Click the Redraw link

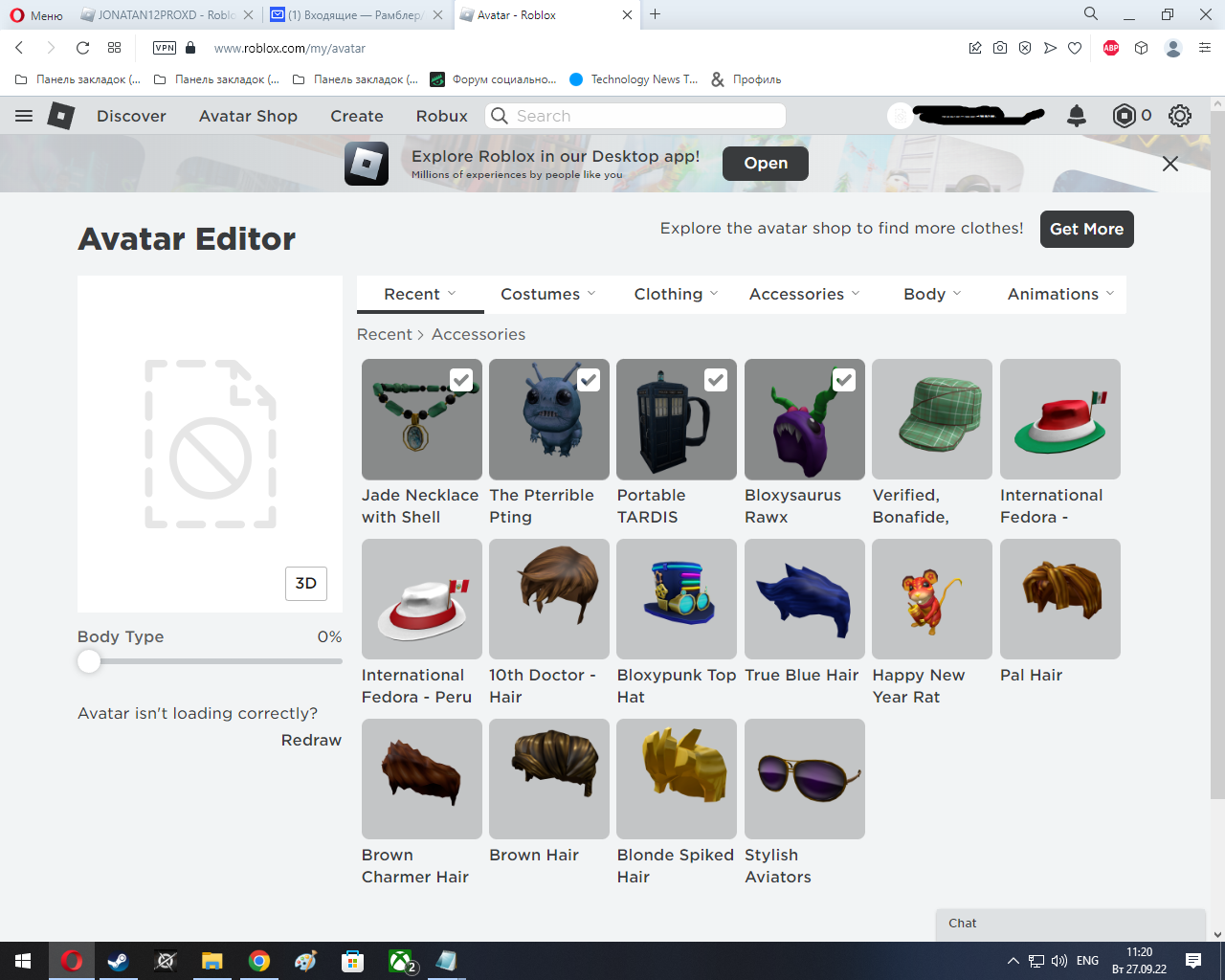click(311, 740)
